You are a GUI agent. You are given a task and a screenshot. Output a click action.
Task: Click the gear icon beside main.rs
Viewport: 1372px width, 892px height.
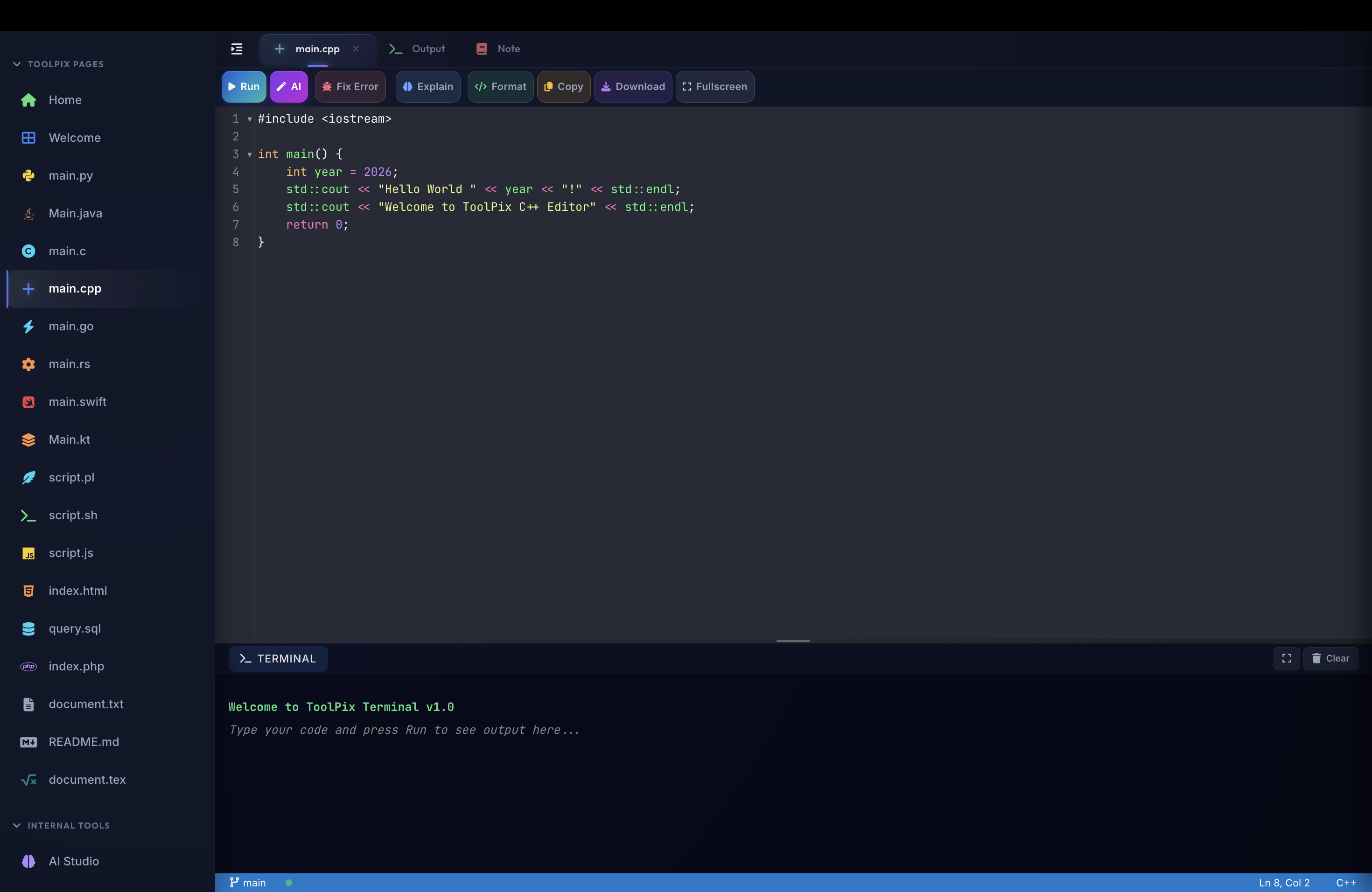28,364
